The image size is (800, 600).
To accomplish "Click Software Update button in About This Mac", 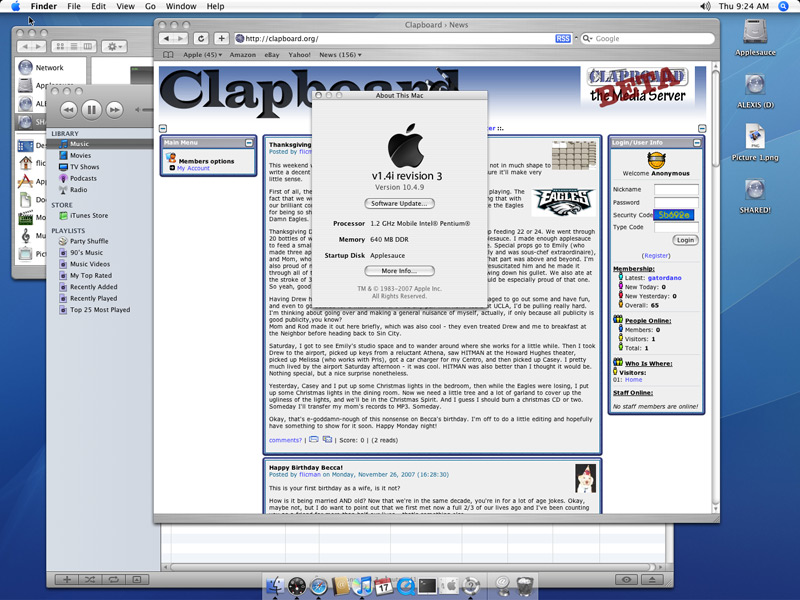I will point(399,204).
